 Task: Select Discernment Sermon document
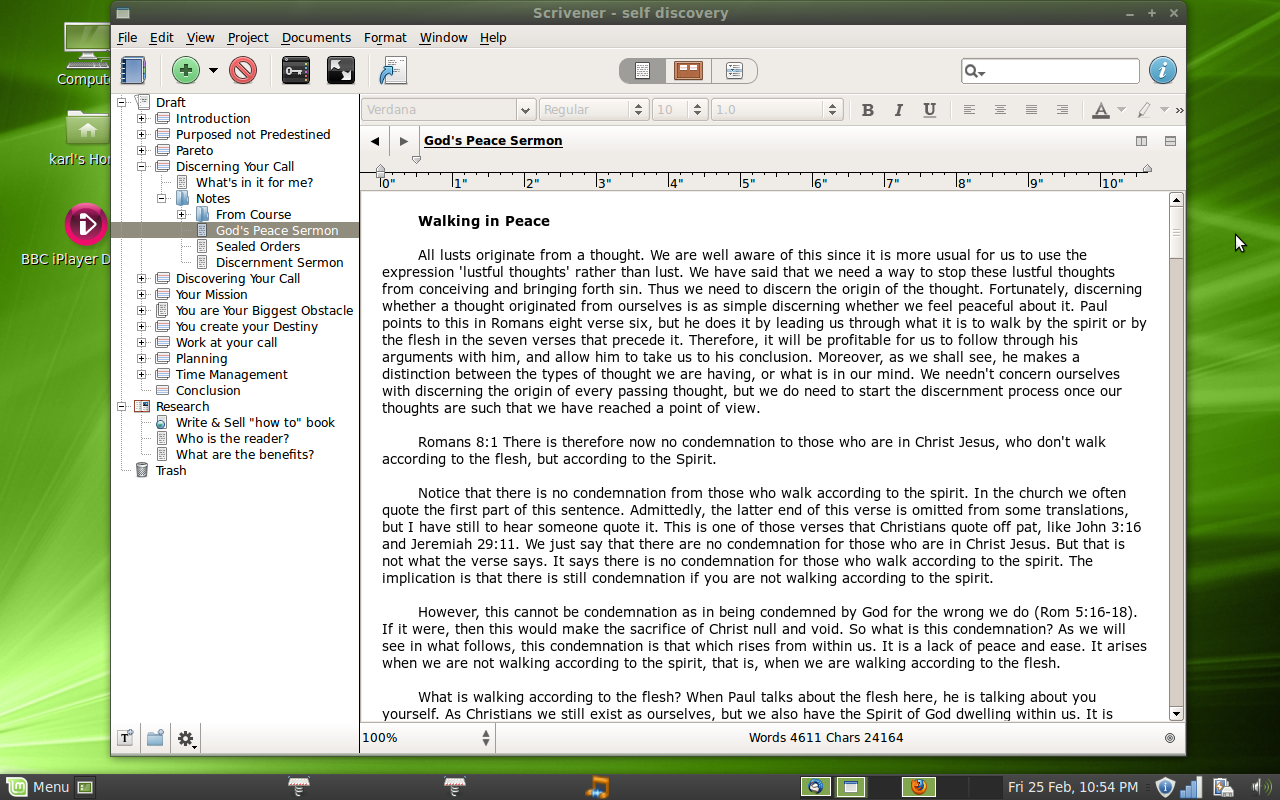click(279, 262)
